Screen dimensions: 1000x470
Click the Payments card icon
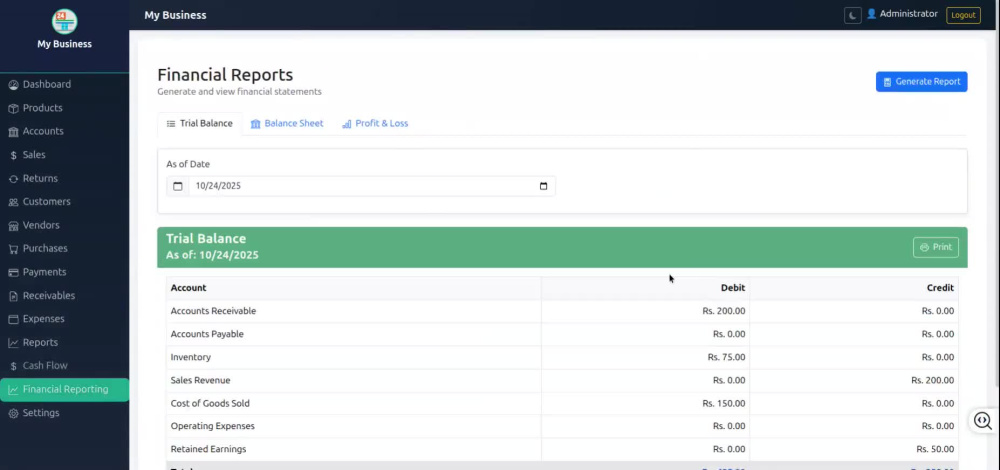point(13,272)
